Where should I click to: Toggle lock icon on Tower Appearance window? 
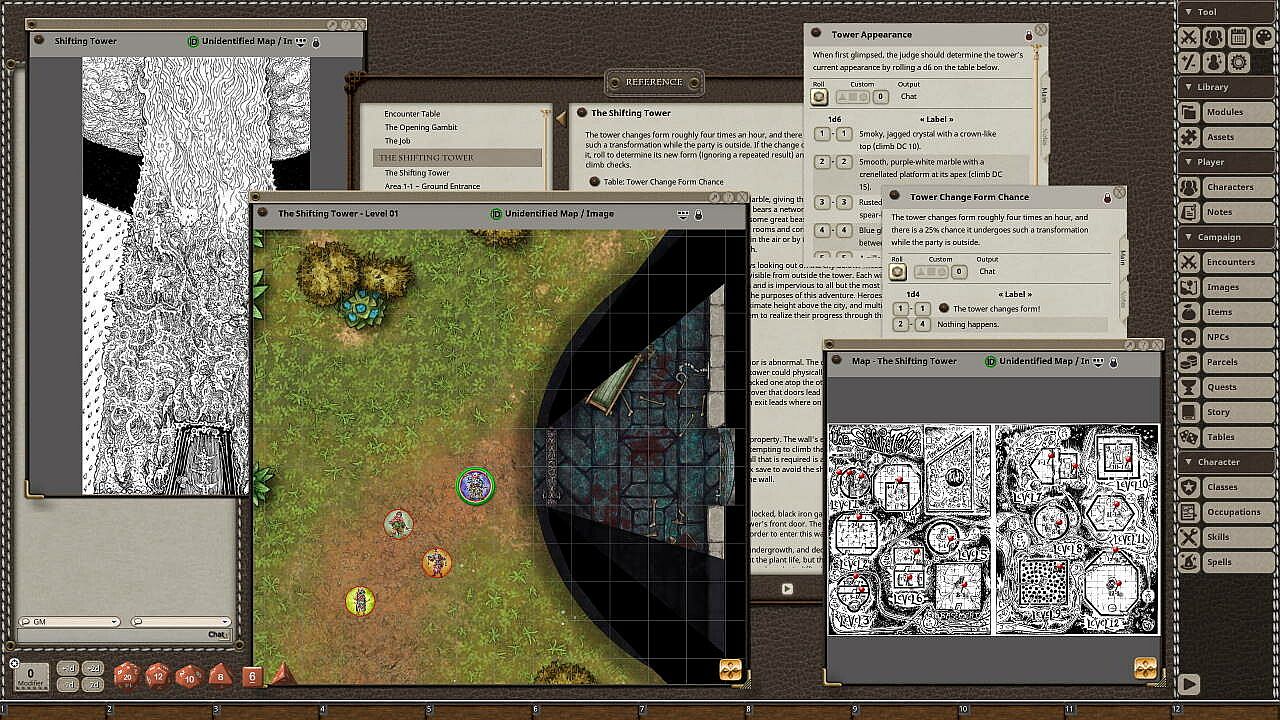(x=1028, y=35)
